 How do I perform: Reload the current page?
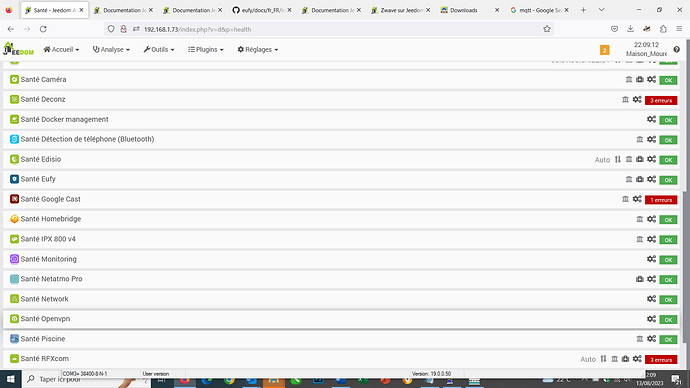43,29
